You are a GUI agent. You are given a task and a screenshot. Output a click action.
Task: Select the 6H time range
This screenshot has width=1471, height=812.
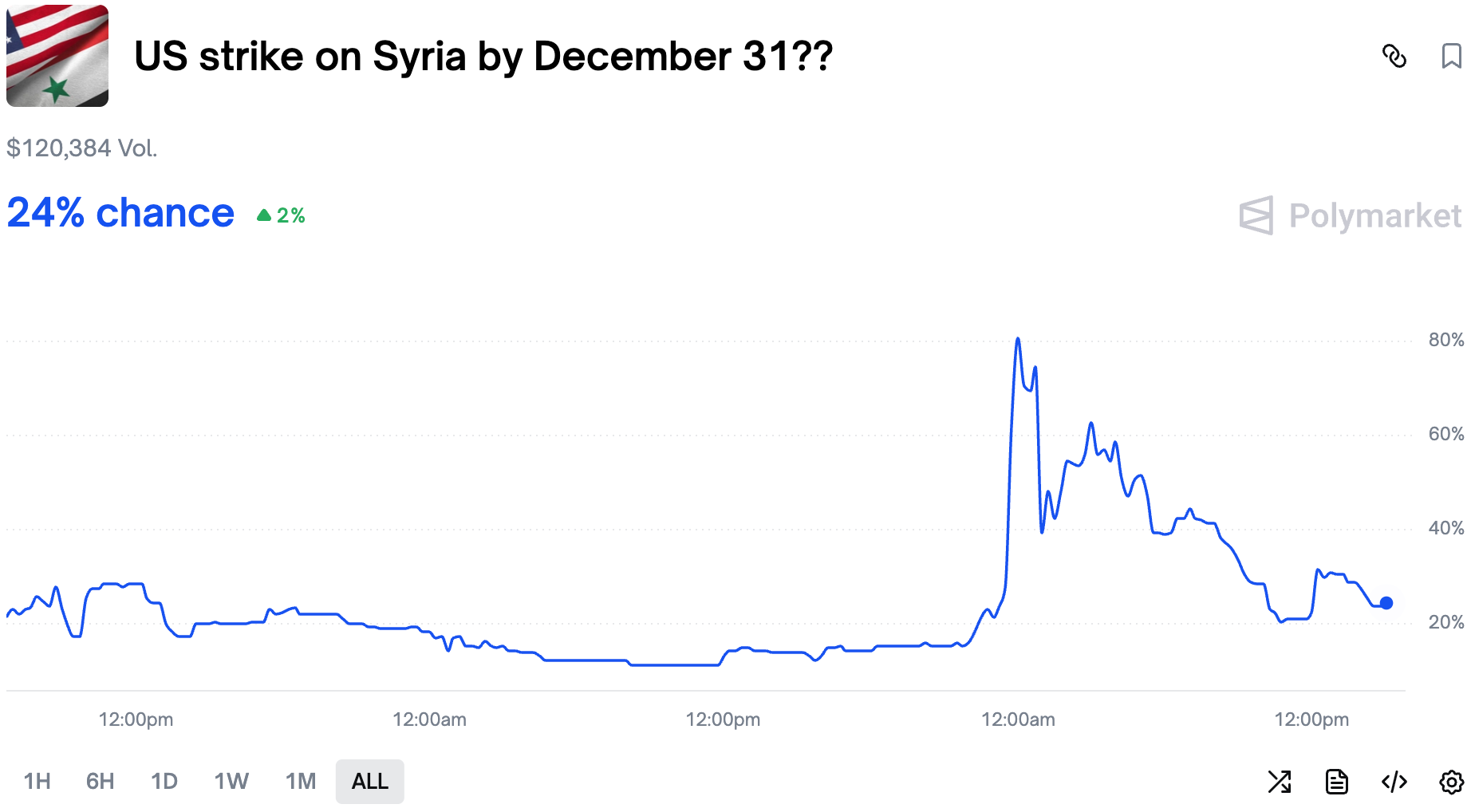pyautogui.click(x=101, y=782)
